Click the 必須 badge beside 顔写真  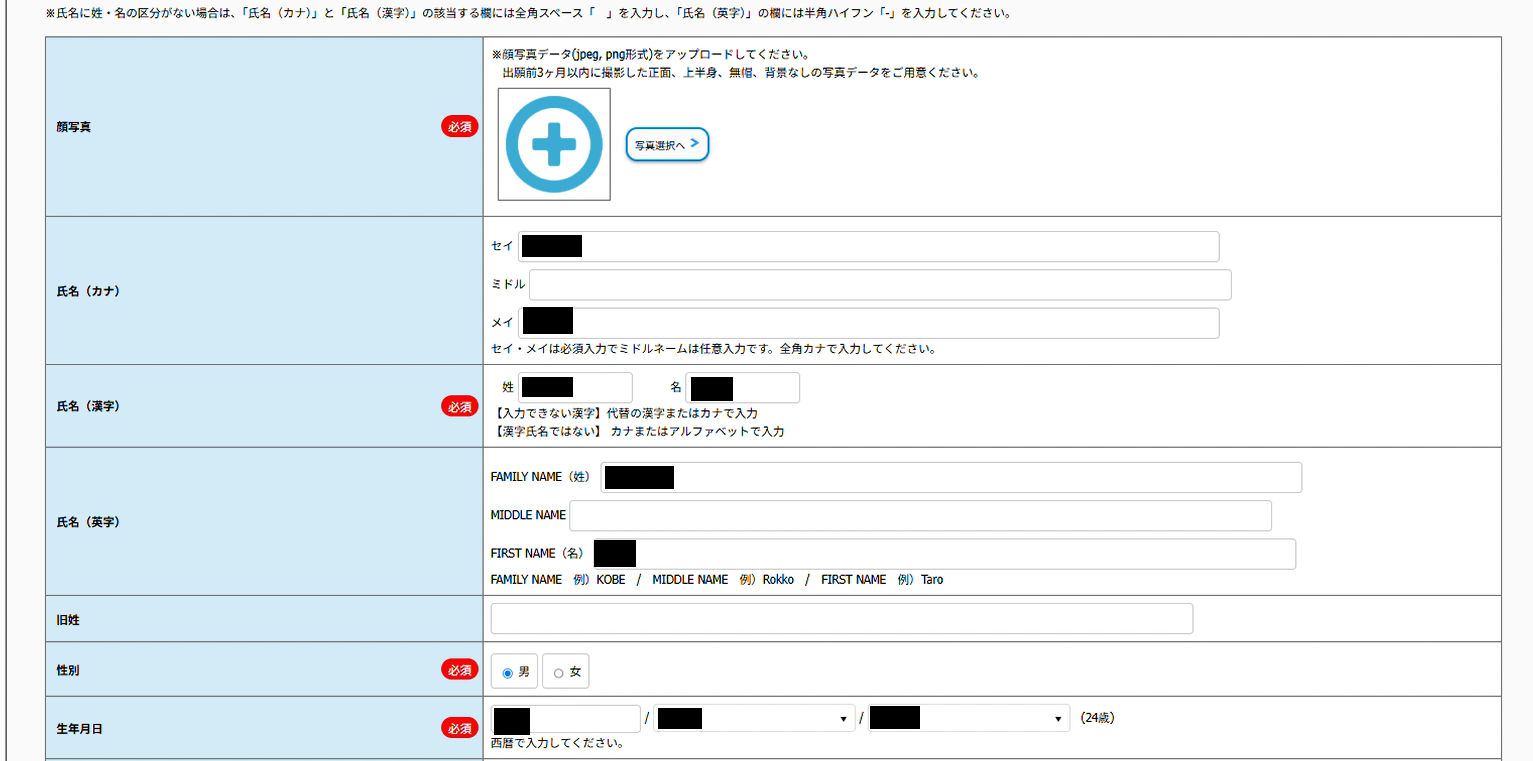459,127
